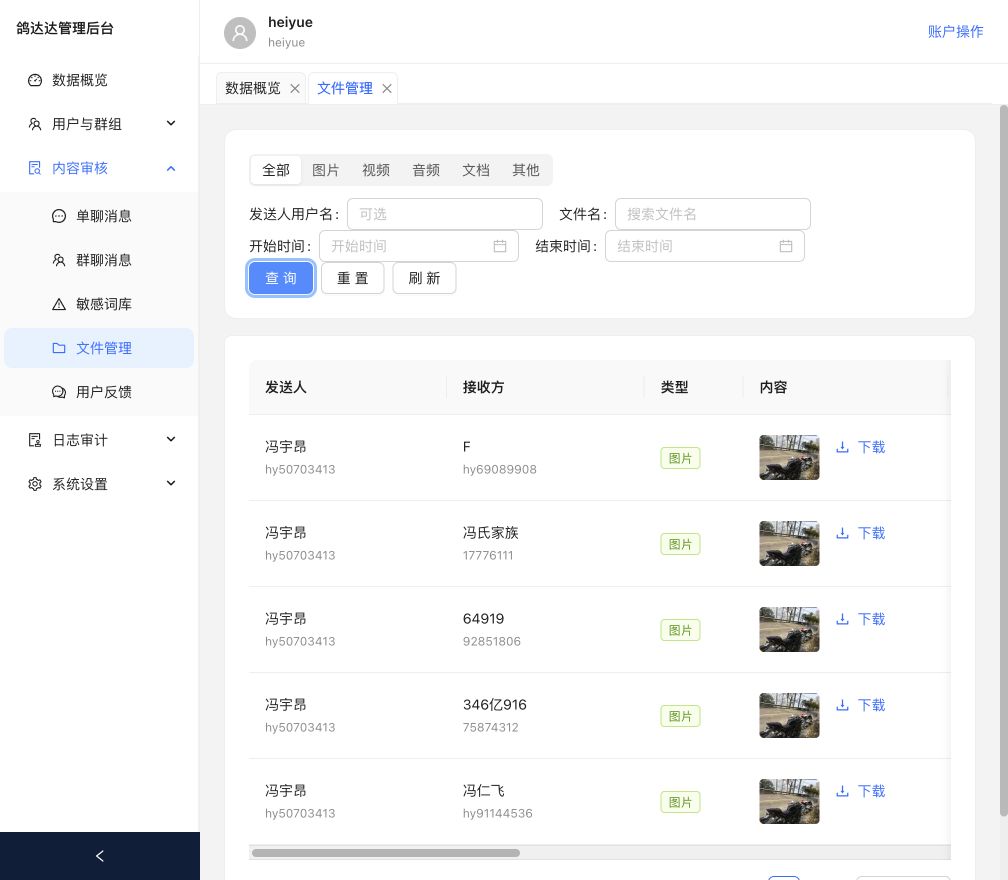
Task: Filter files by 图片 type
Action: pyautogui.click(x=325, y=170)
